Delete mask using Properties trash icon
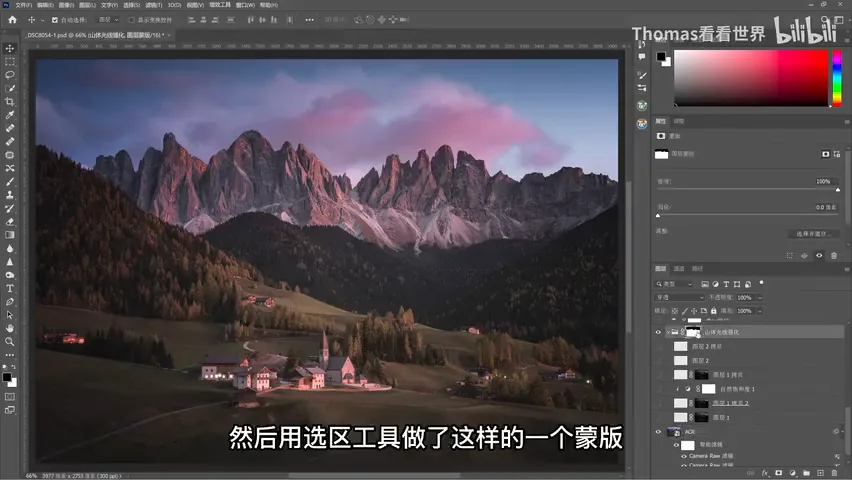Screen dimensions: 852x480 [834, 255]
